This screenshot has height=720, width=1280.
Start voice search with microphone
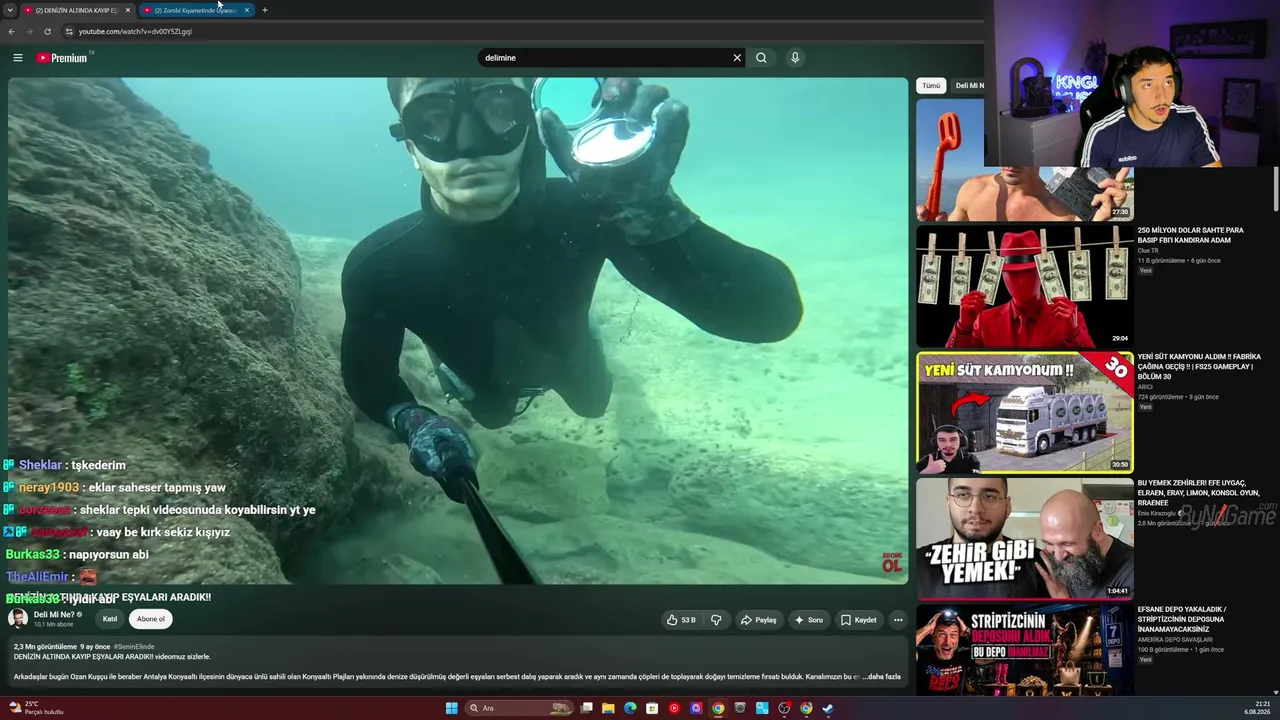(795, 58)
